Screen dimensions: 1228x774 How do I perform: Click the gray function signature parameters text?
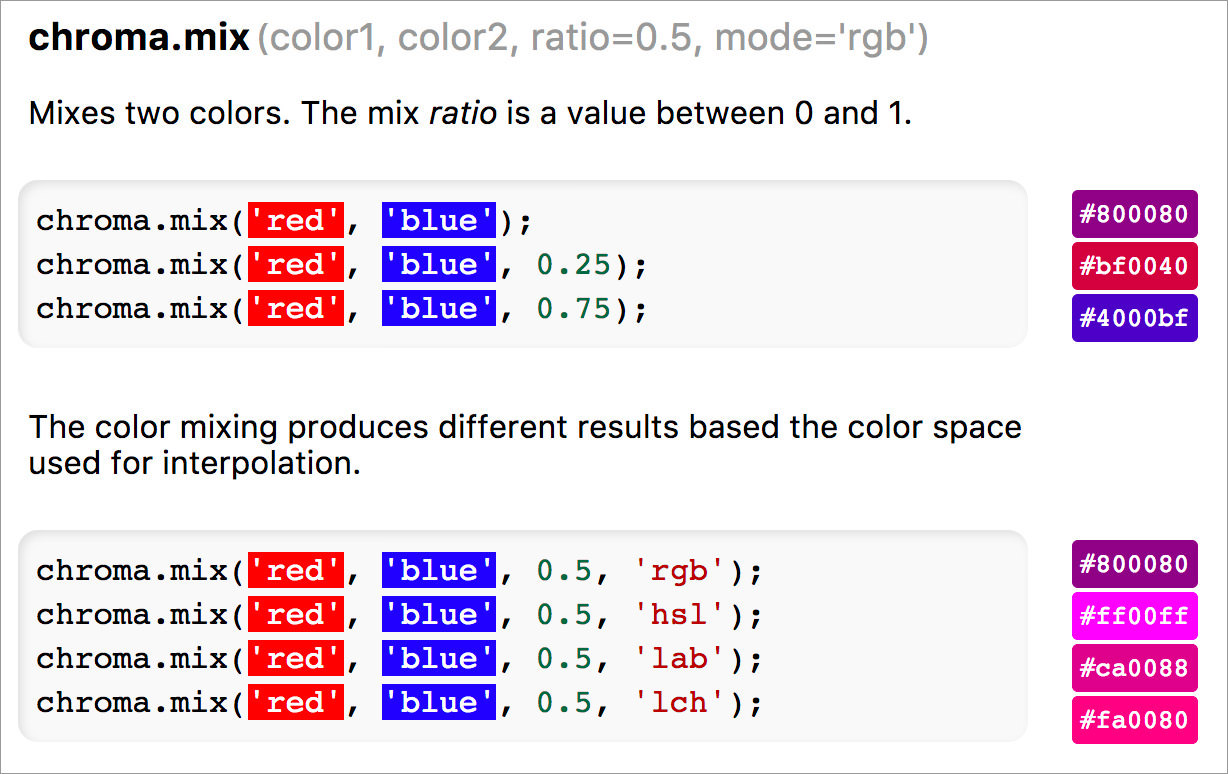tap(592, 39)
